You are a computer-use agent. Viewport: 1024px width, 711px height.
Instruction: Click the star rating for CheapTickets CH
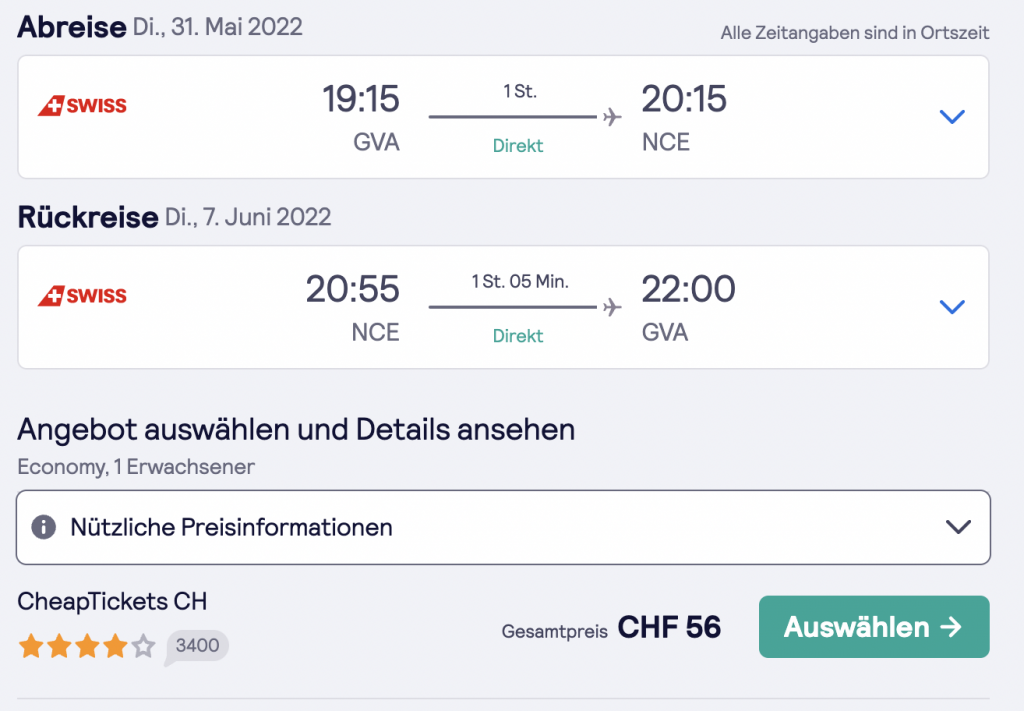[86, 647]
